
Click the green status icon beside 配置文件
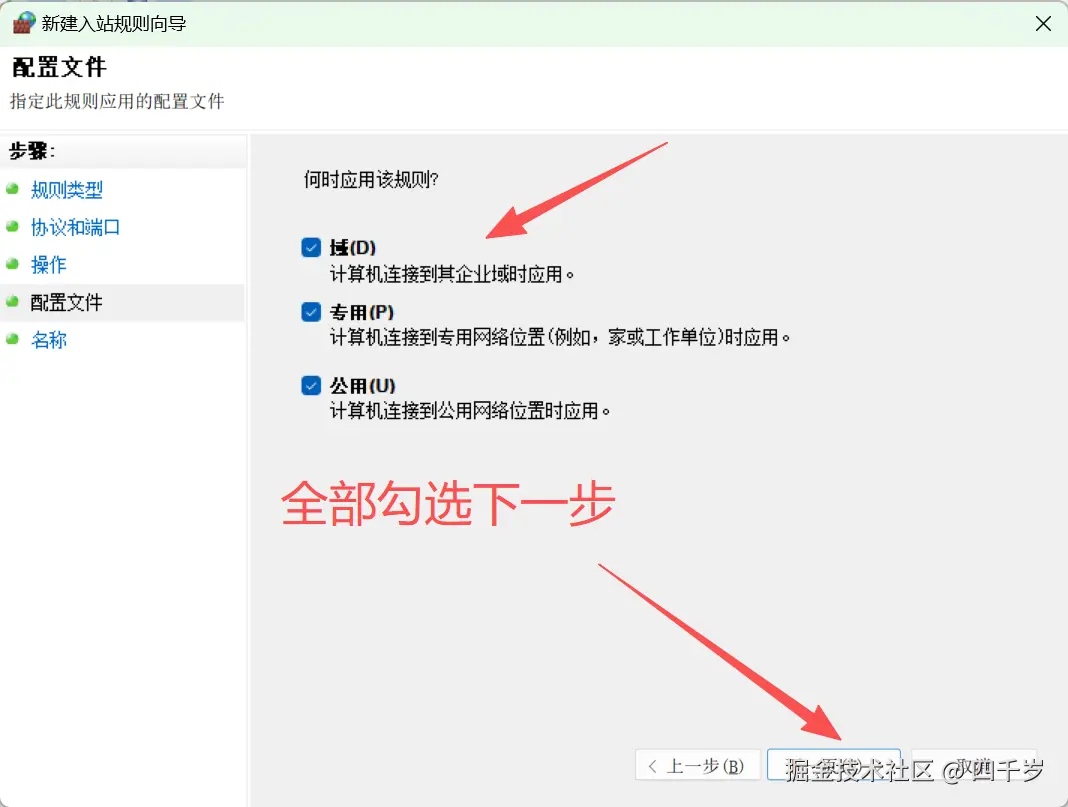pyautogui.click(x=14, y=302)
